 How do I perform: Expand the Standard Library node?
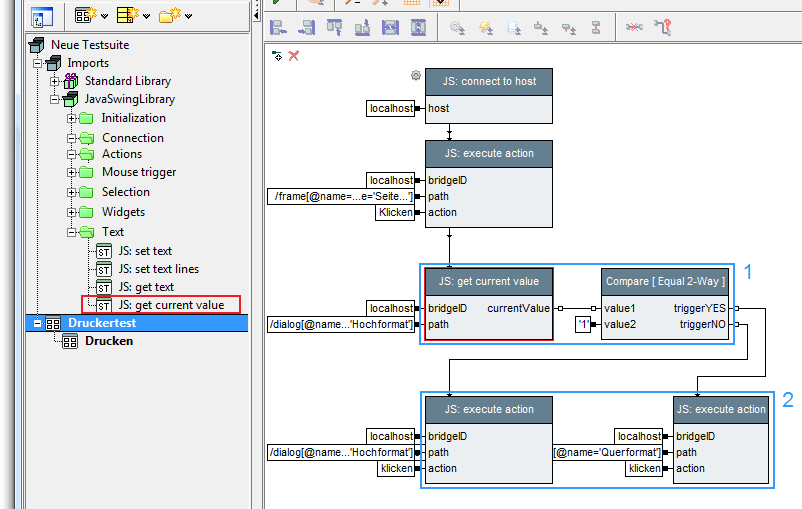[56, 81]
